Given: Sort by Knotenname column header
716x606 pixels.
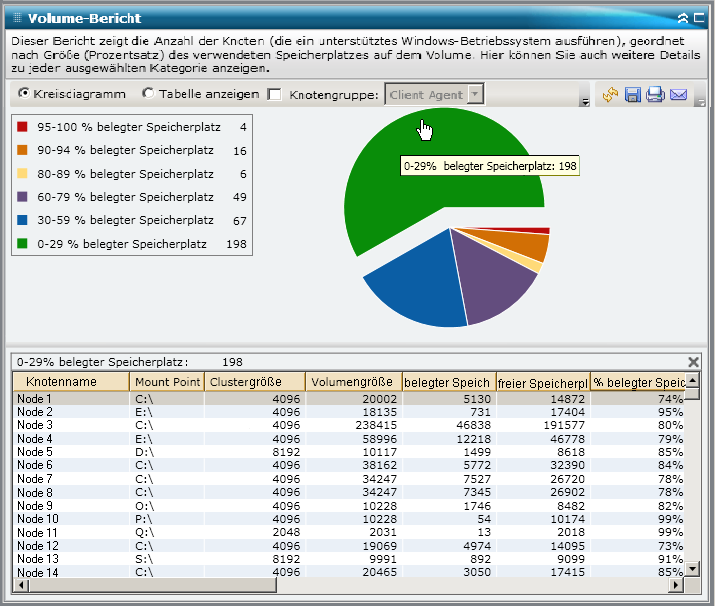Looking at the screenshot, I should pos(70,382).
